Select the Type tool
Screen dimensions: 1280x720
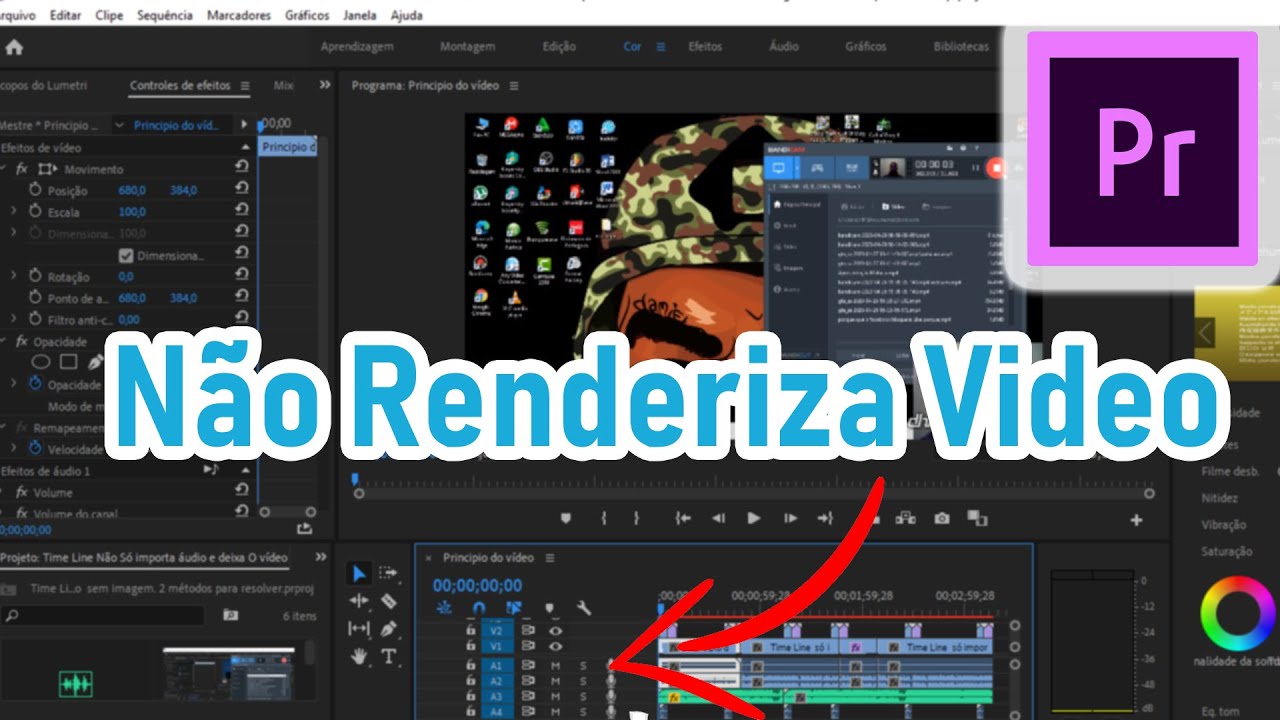389,657
